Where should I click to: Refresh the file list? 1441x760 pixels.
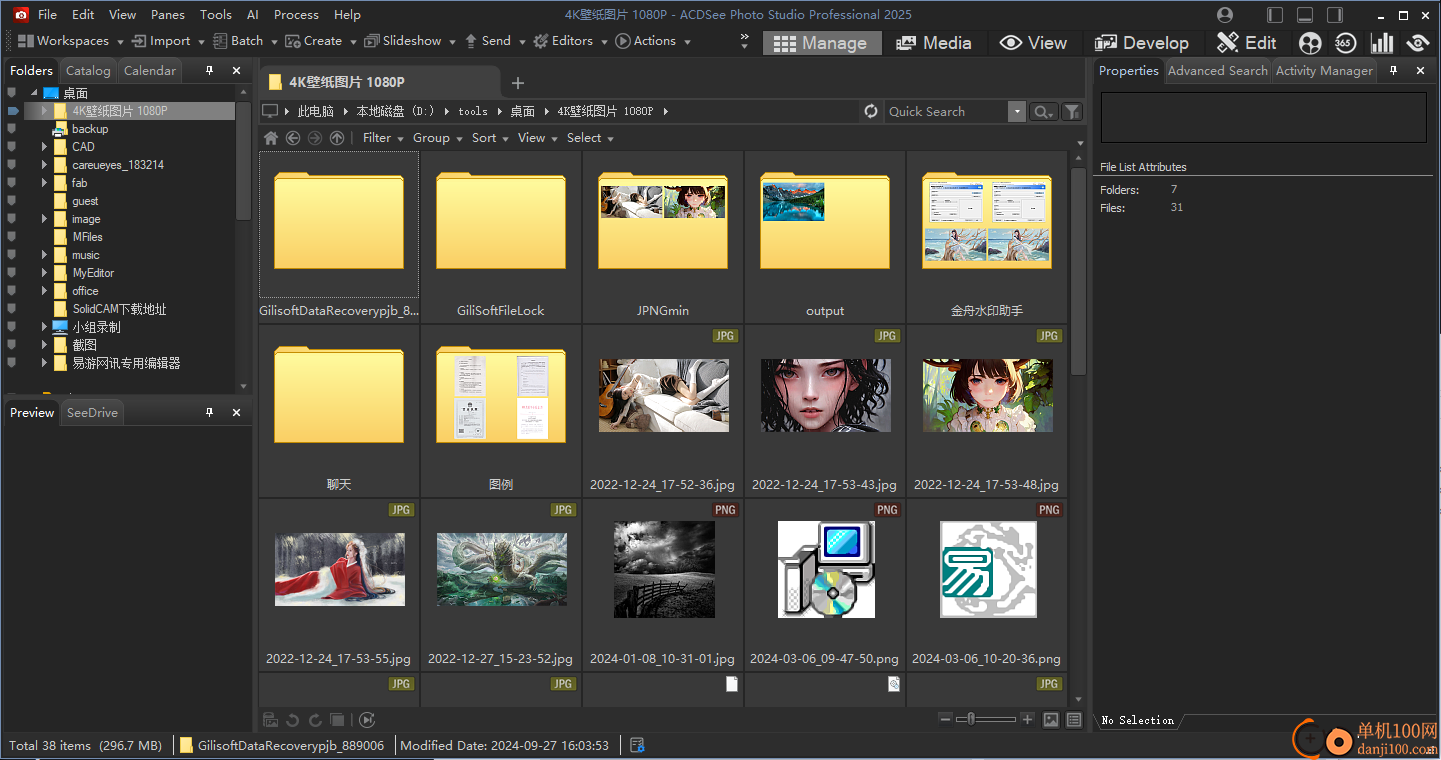point(871,111)
